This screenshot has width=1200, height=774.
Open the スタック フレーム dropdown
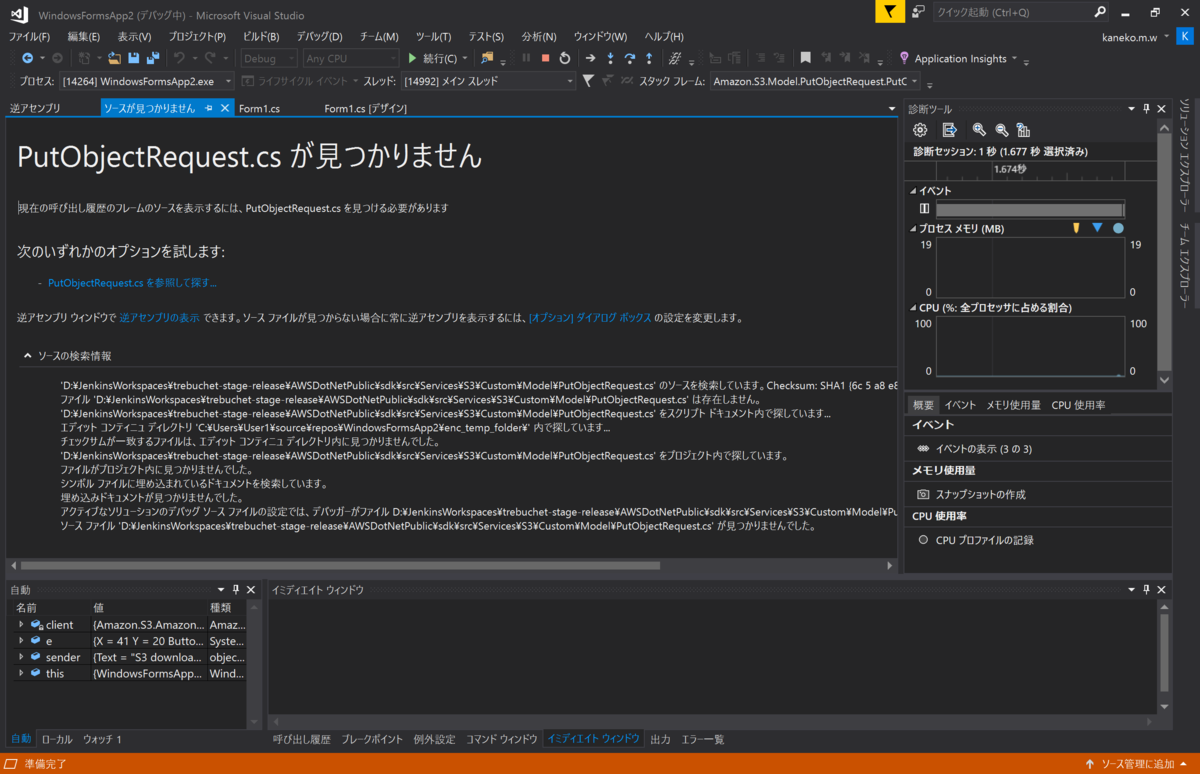815,81
